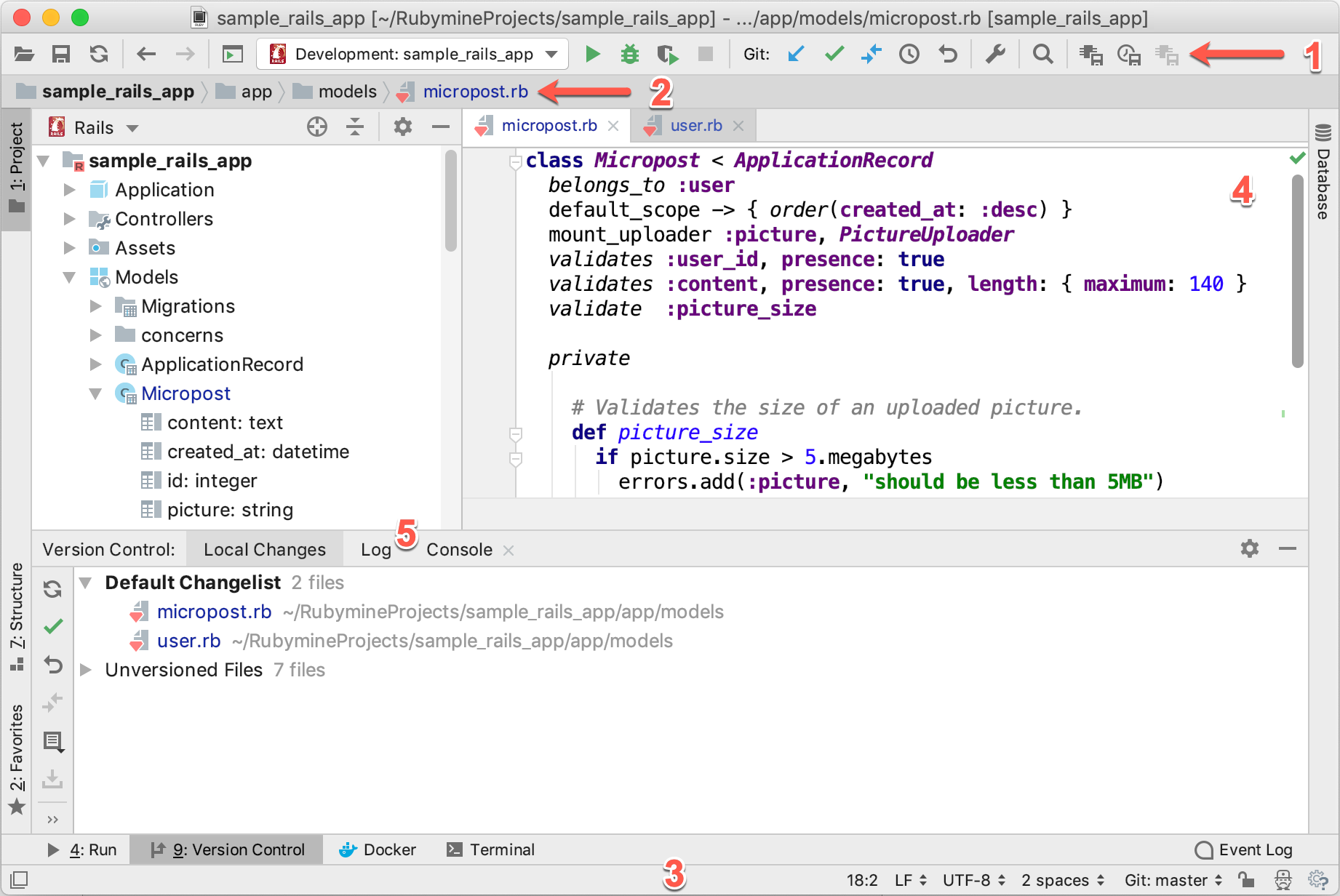Expand Unversioned Files group
Image resolution: width=1340 pixels, height=896 pixels.
pos(85,670)
